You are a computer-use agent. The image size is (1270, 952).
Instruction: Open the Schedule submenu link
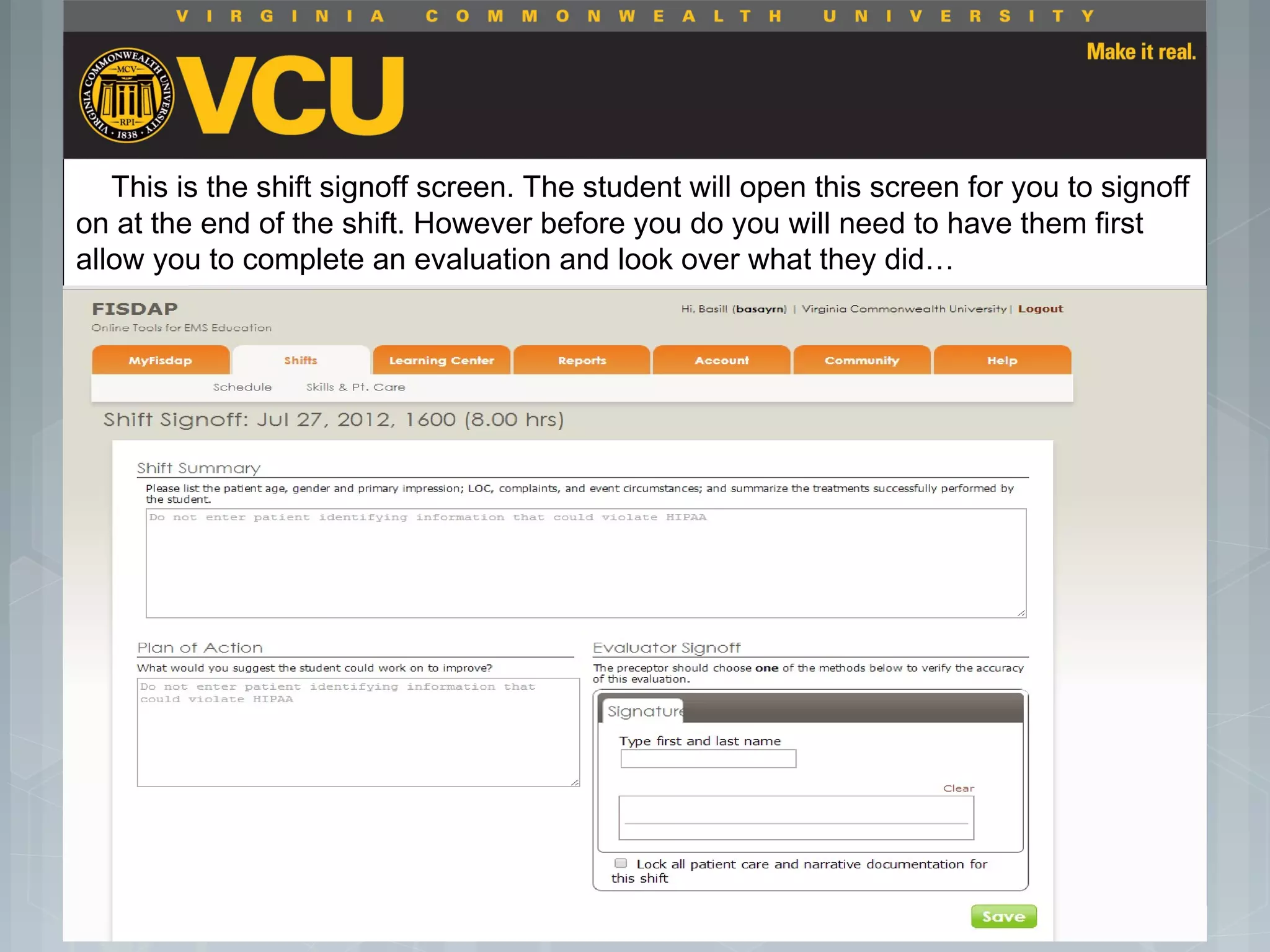click(242, 387)
